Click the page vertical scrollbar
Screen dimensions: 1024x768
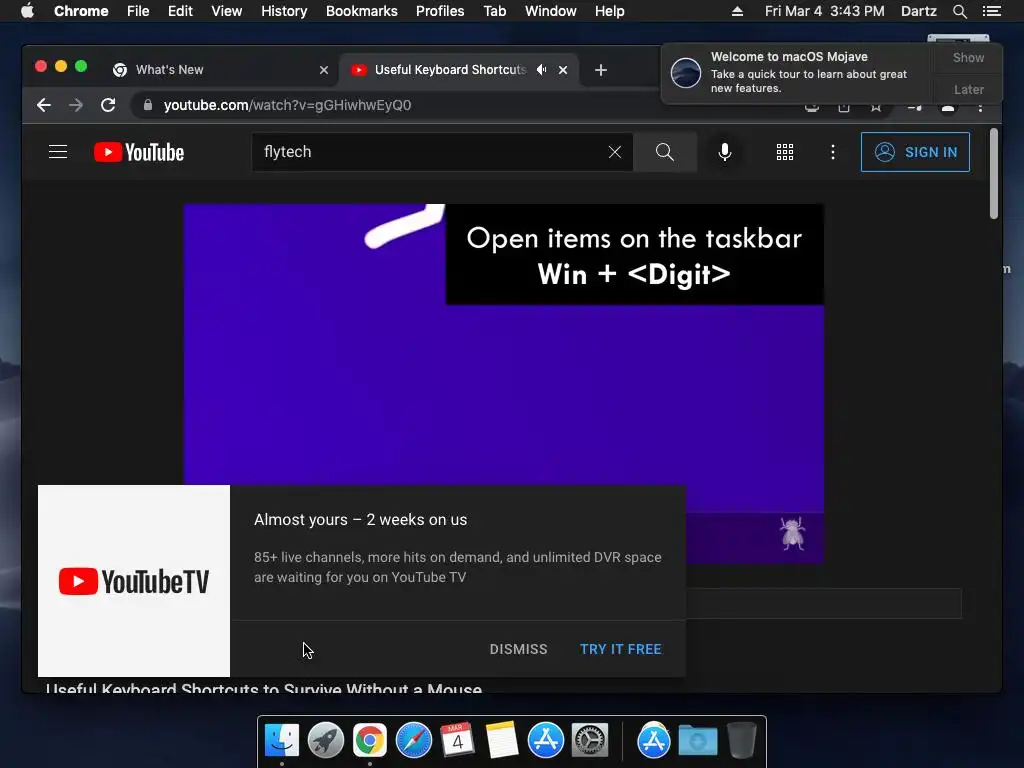coord(994,174)
